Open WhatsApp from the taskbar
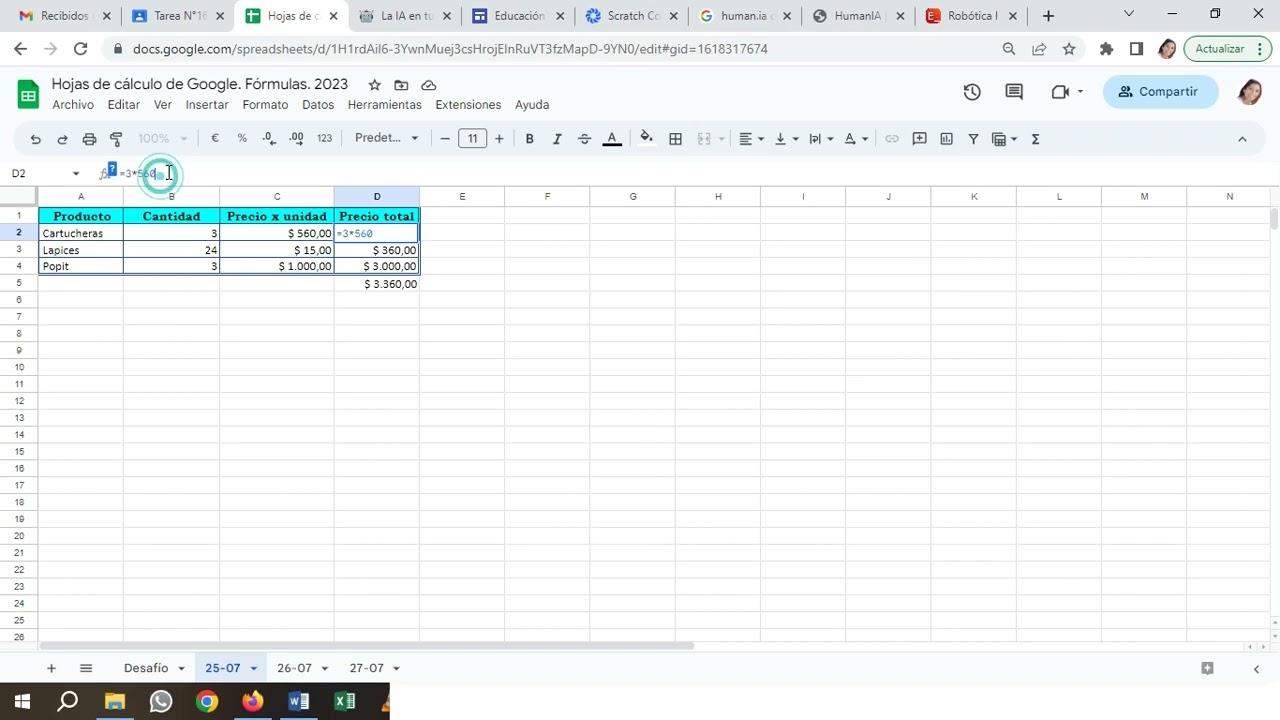1280x720 pixels. click(x=160, y=702)
